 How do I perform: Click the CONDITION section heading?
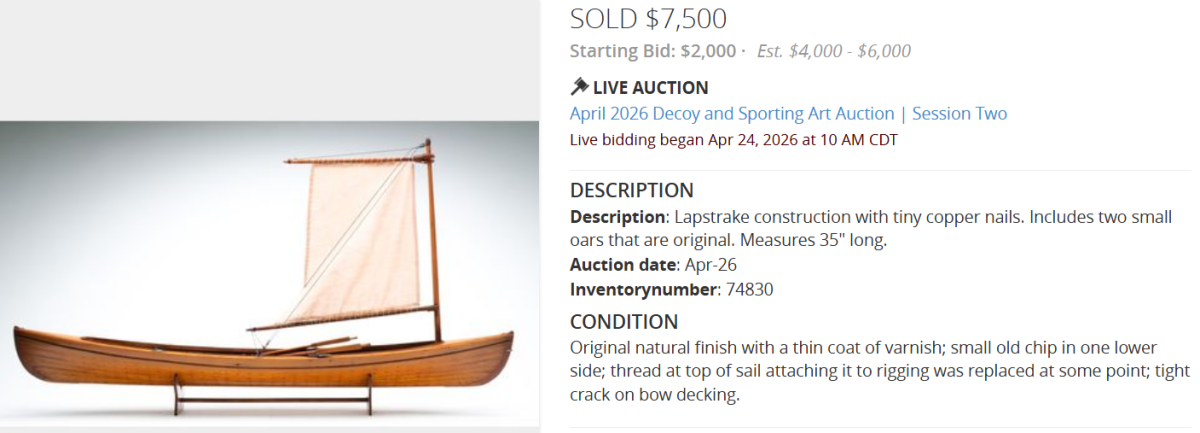[x=624, y=322]
